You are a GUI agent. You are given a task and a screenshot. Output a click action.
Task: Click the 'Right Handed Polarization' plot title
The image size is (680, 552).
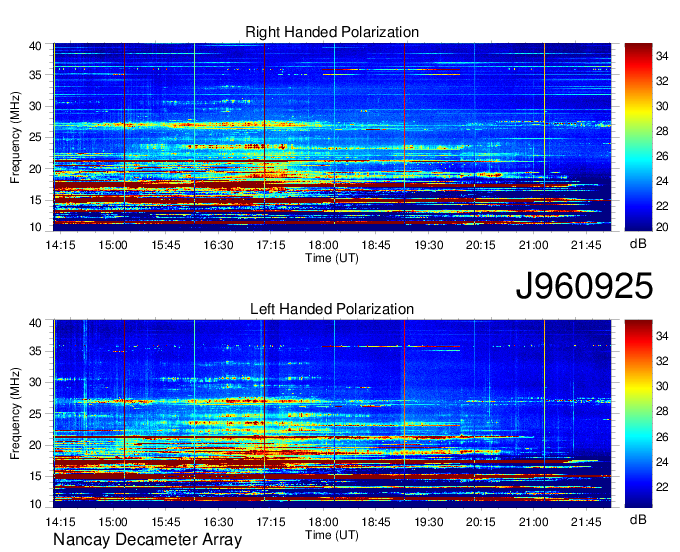click(x=332, y=32)
